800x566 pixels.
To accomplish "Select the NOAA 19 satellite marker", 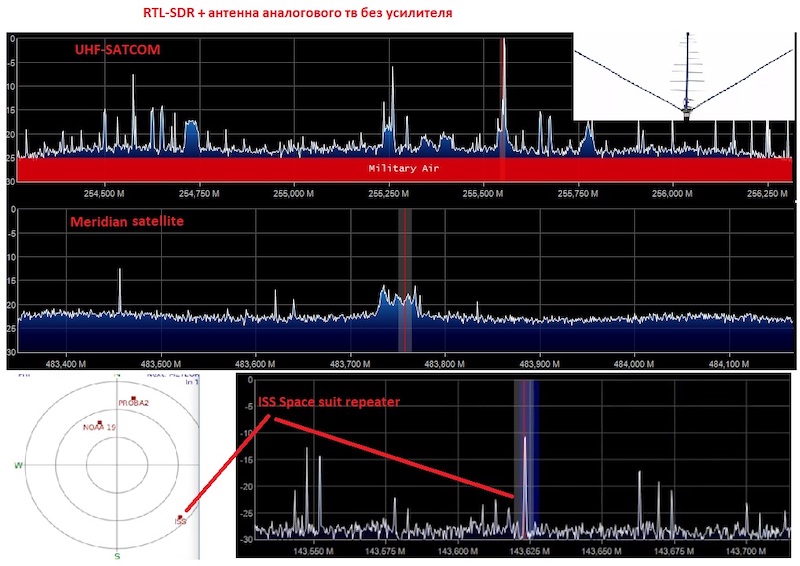I will (x=100, y=423).
